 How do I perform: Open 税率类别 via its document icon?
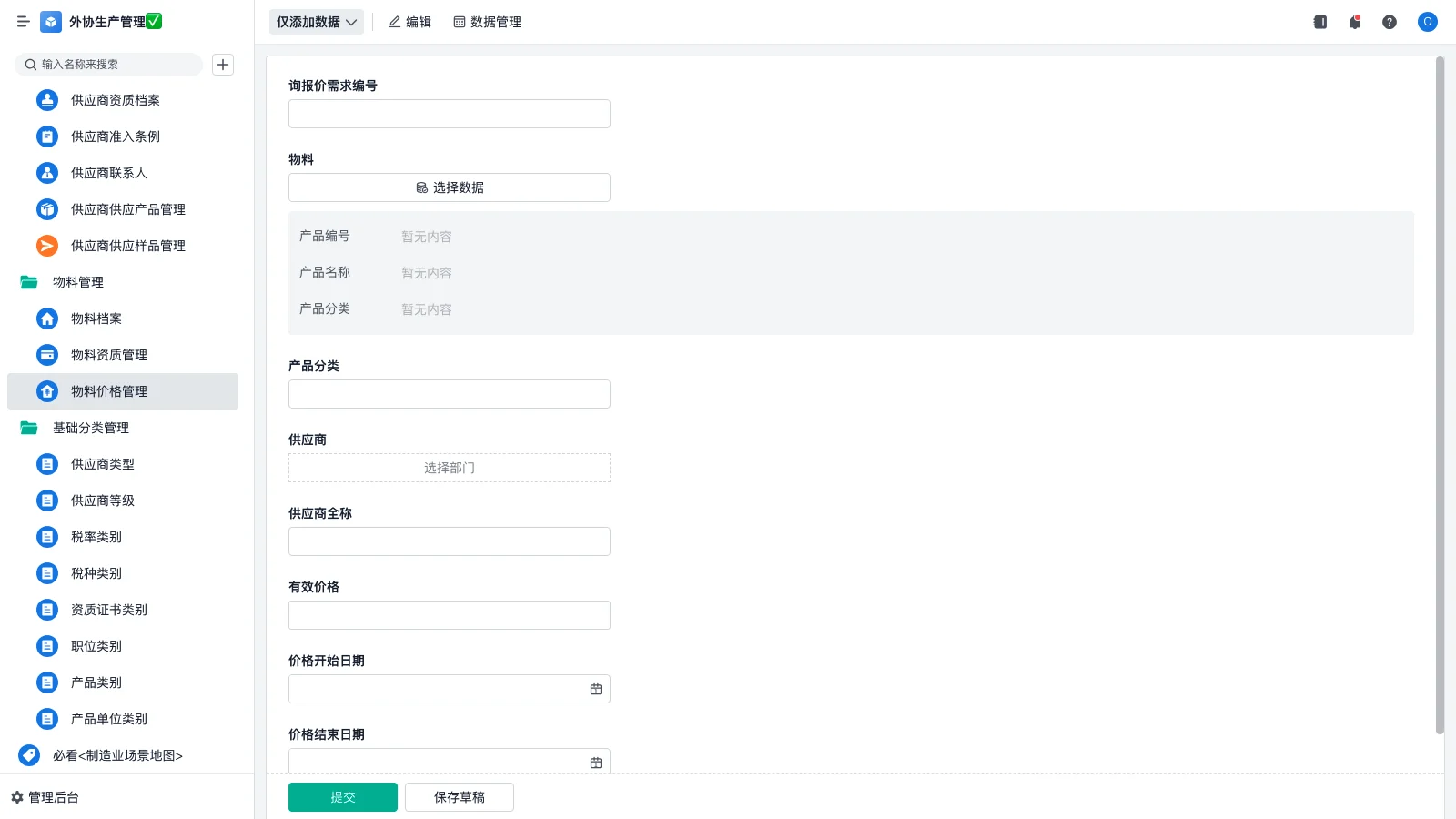point(47,537)
